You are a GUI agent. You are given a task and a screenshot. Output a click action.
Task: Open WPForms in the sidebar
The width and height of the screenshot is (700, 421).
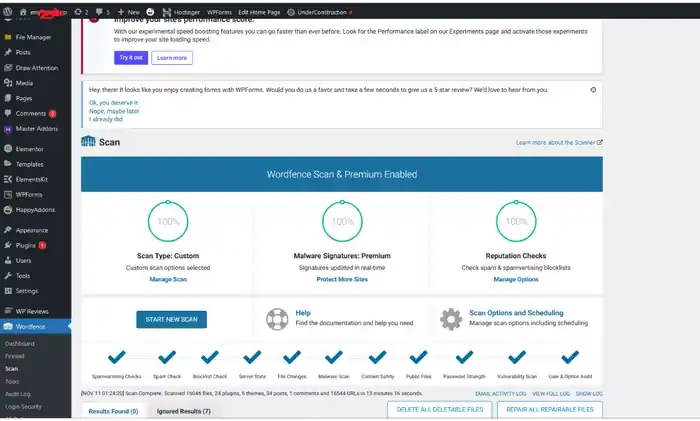(29, 195)
